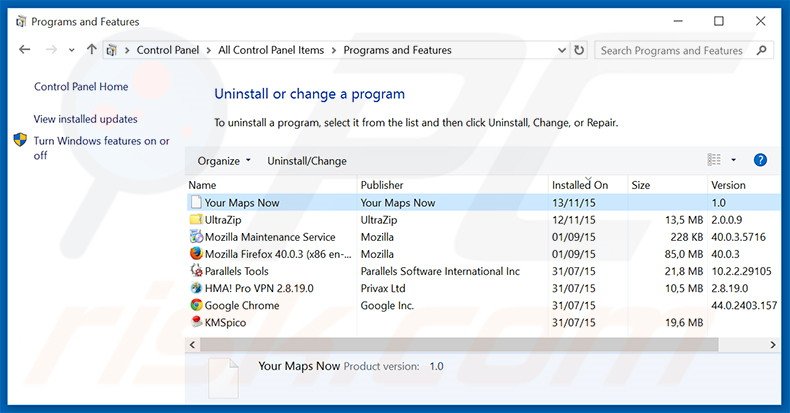Select Mozilla Maintenance Service name
The height and width of the screenshot is (413, 790).
coord(270,237)
